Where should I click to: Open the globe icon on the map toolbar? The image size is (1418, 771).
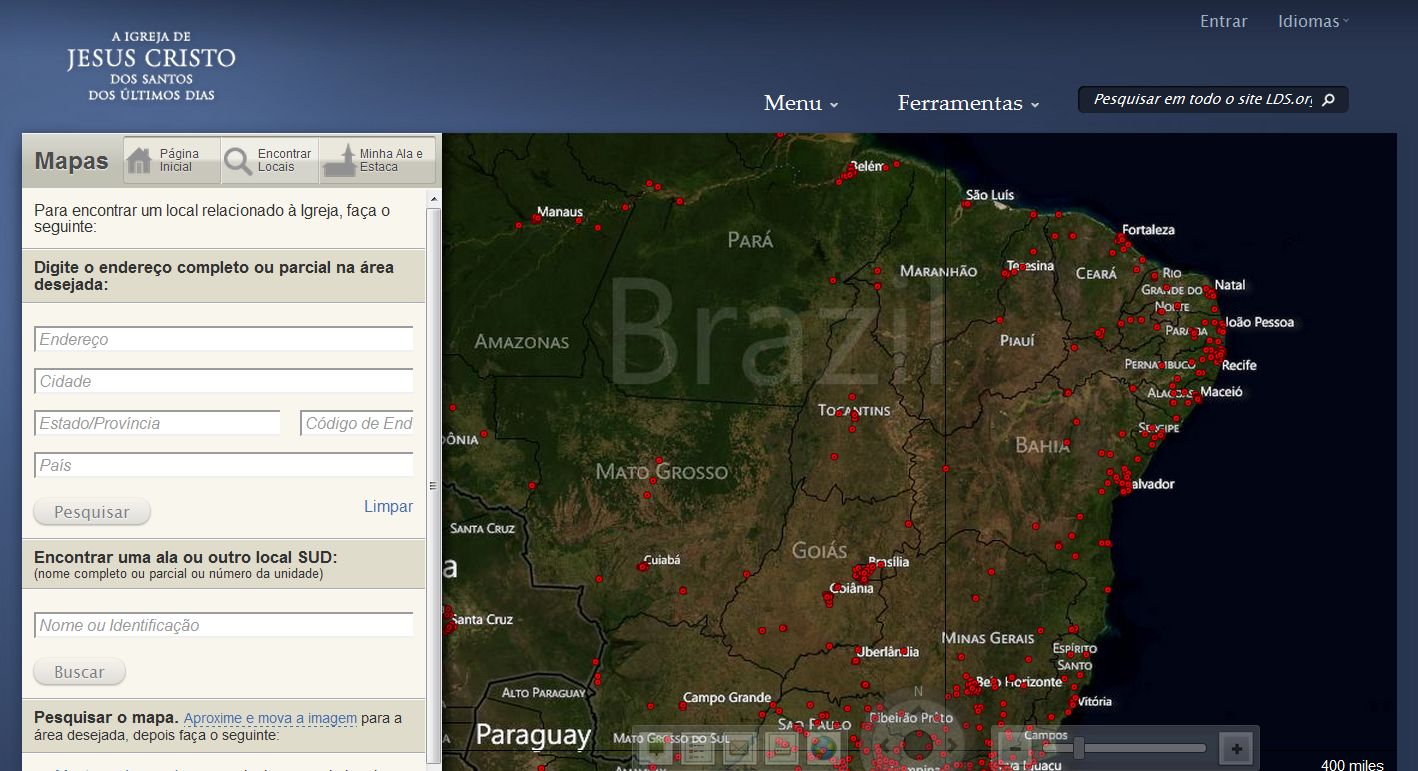tap(822, 747)
